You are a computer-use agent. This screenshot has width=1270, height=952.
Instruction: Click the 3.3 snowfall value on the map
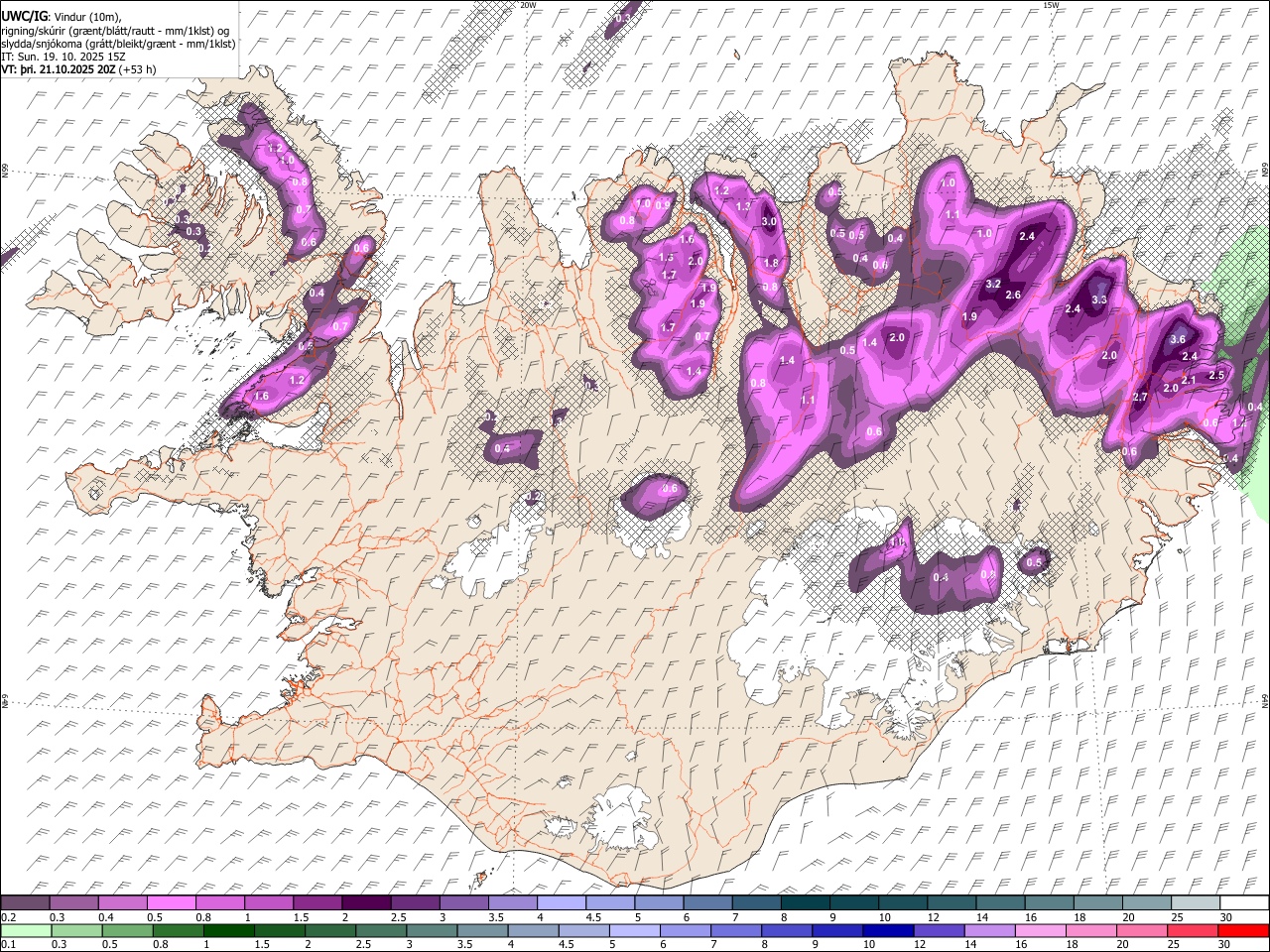click(1099, 299)
